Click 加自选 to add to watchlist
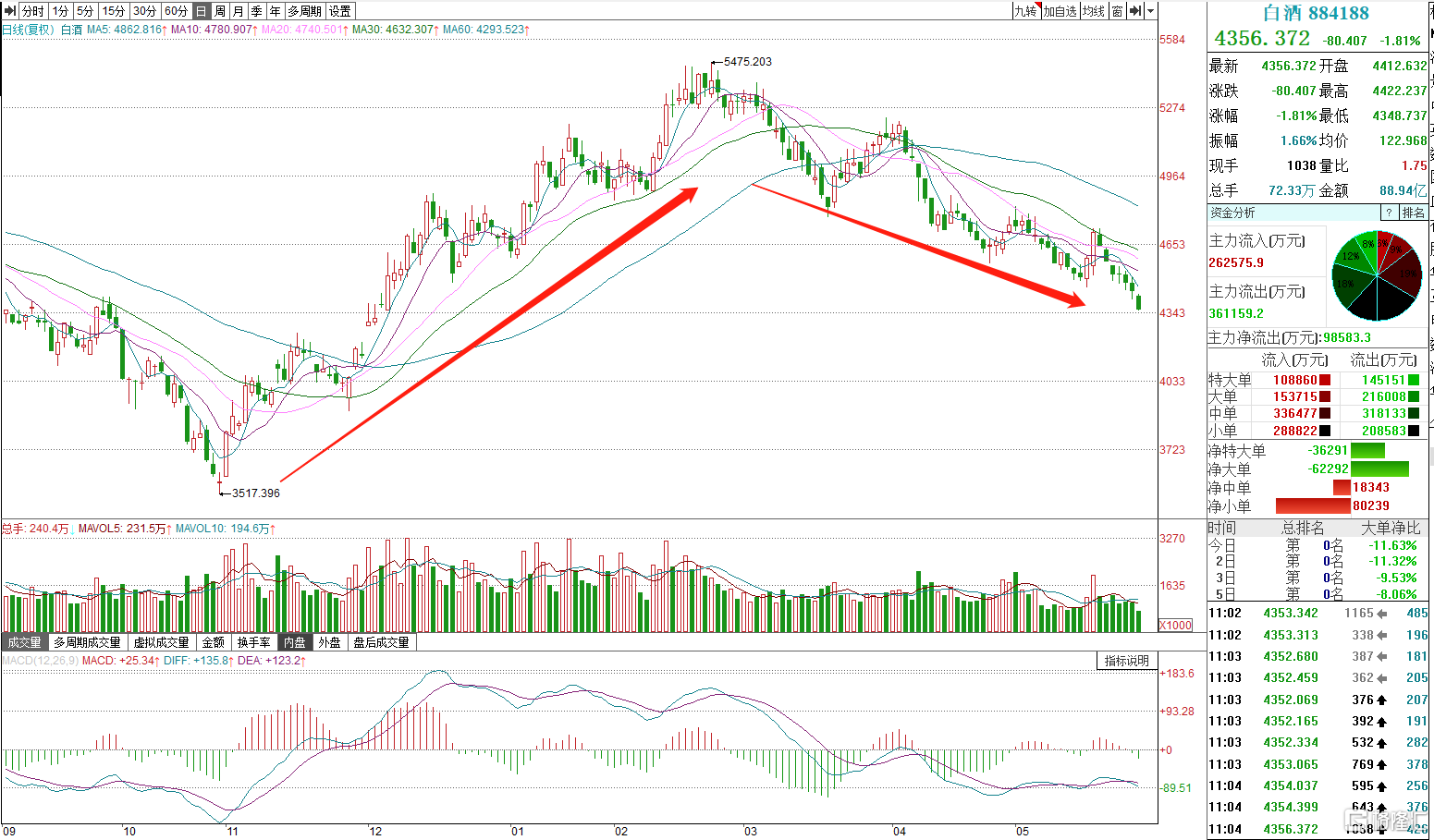1434x840 pixels. pos(1060,11)
